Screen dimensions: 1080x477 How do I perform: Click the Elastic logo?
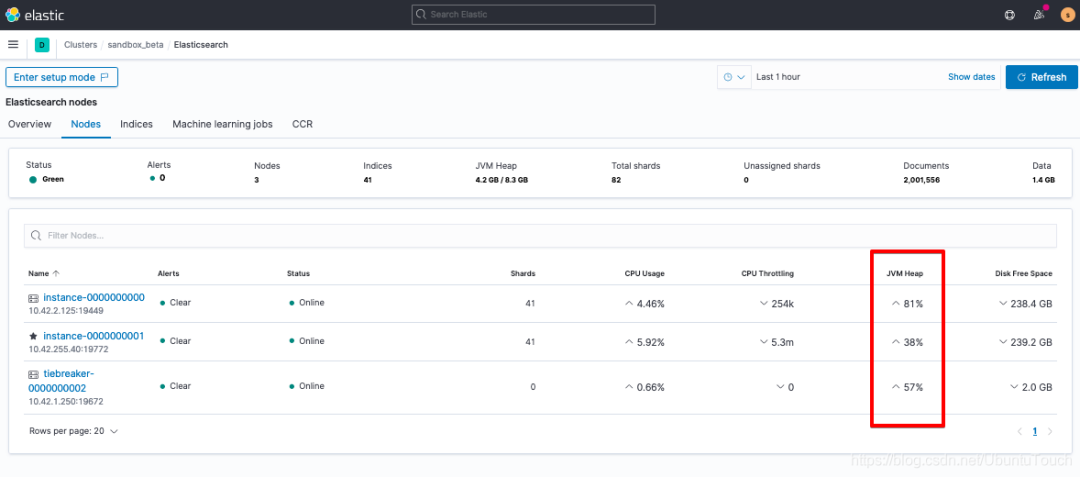(x=33, y=14)
